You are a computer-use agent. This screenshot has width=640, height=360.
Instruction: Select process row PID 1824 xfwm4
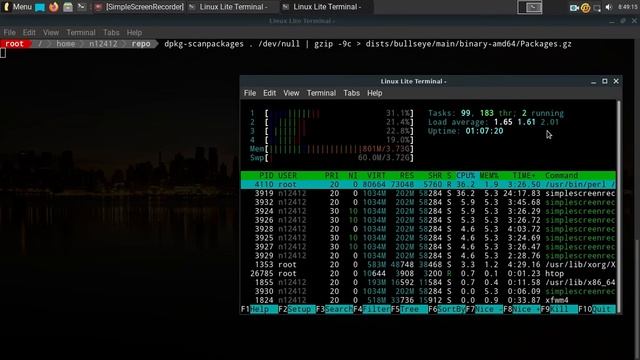coord(428,300)
